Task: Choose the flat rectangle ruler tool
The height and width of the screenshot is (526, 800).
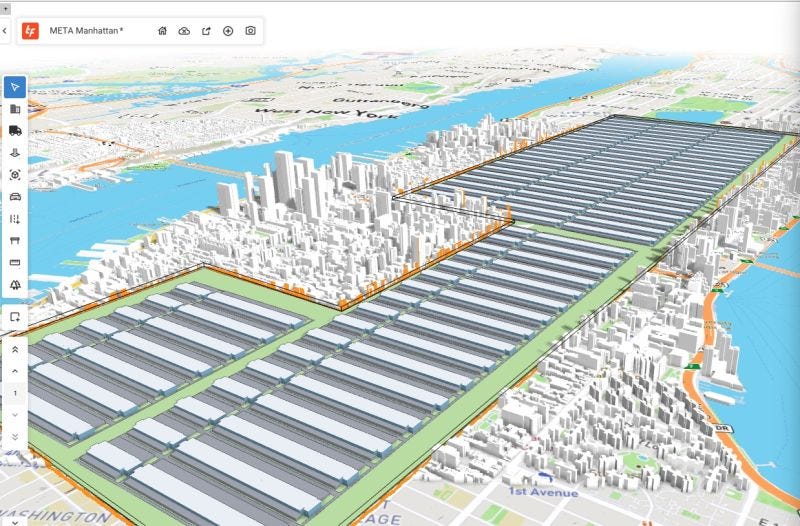Action: click(x=15, y=262)
